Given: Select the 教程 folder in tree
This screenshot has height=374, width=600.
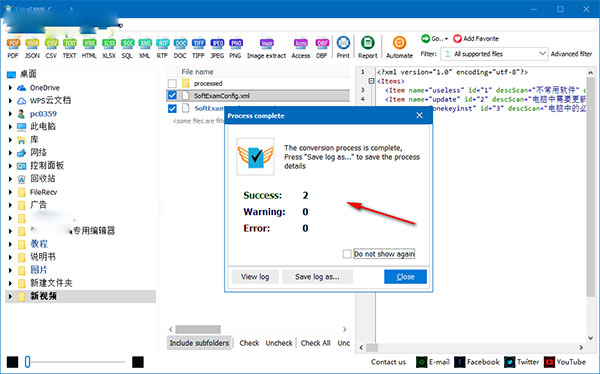Looking at the screenshot, I should [39, 244].
